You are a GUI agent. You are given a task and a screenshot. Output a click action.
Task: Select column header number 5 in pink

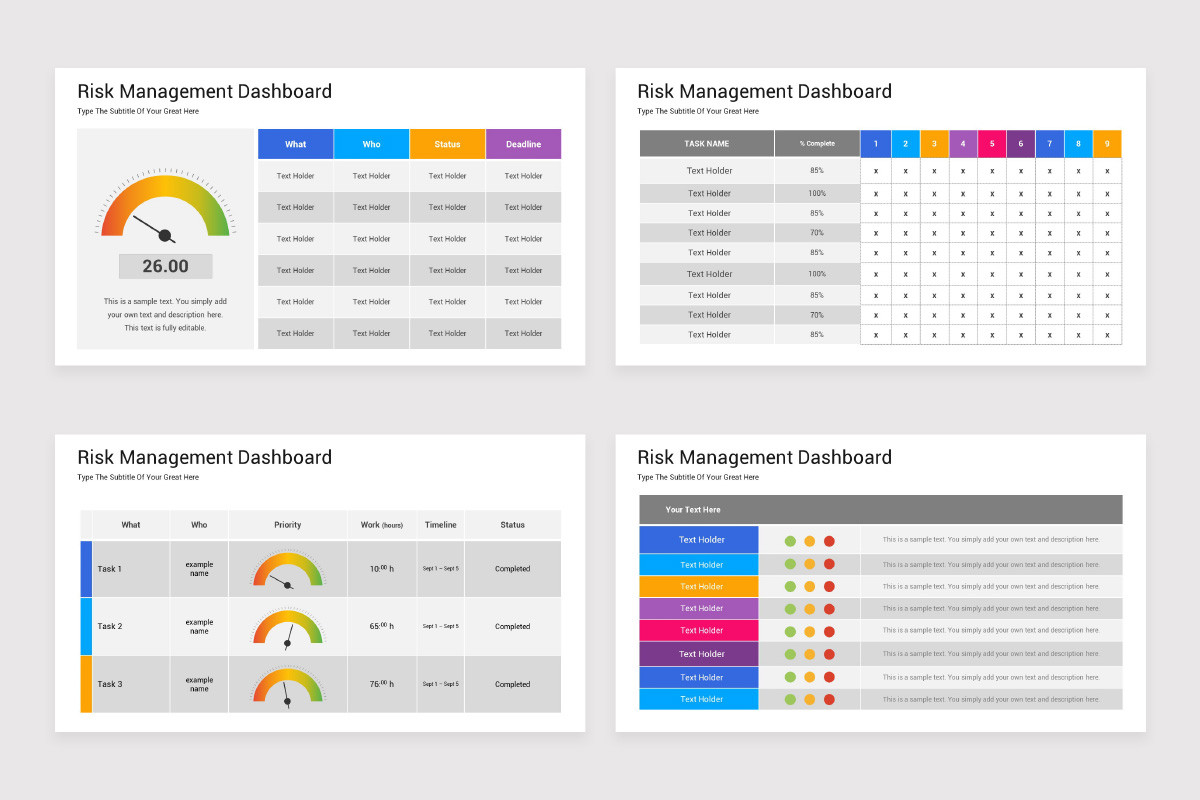(992, 144)
